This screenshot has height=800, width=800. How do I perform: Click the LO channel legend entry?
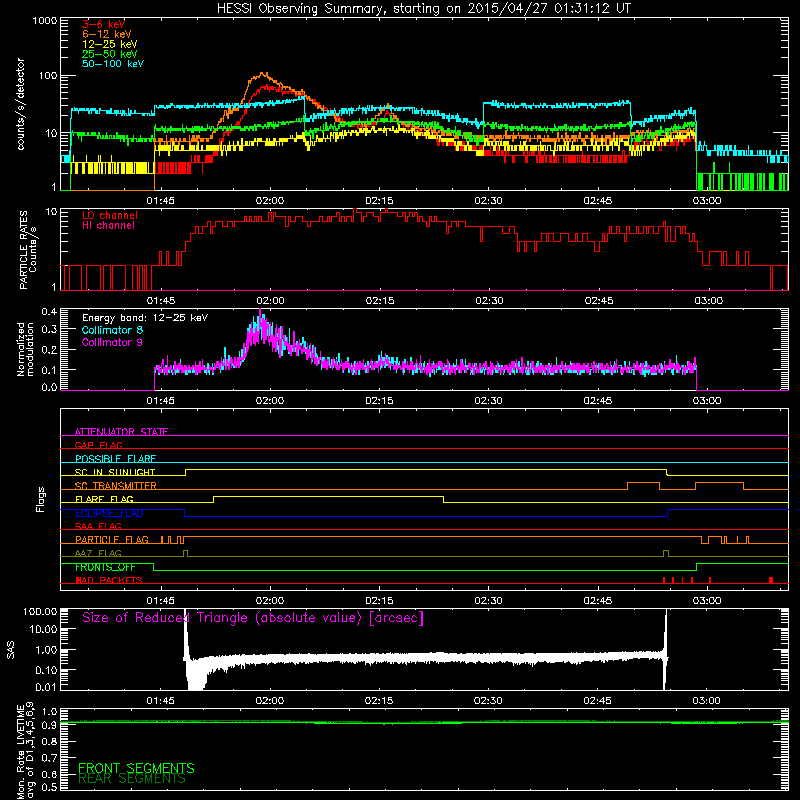click(x=110, y=215)
